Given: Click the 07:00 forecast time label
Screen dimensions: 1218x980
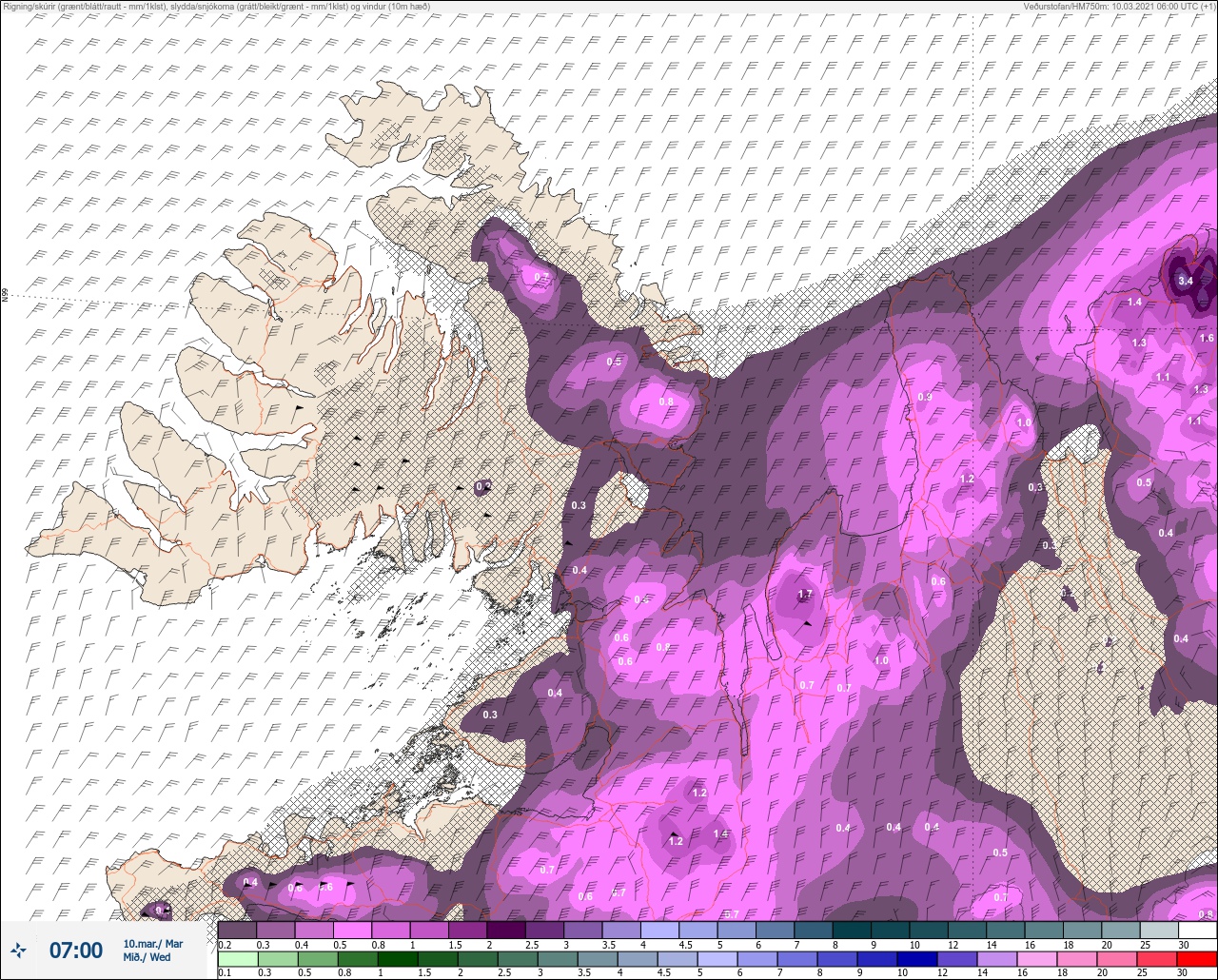Looking at the screenshot, I should [x=76, y=950].
